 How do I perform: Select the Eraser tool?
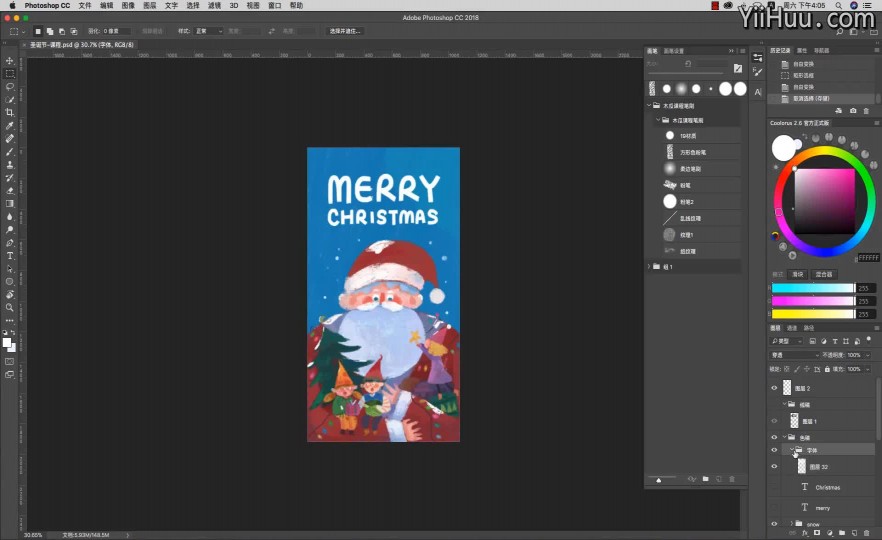10,191
